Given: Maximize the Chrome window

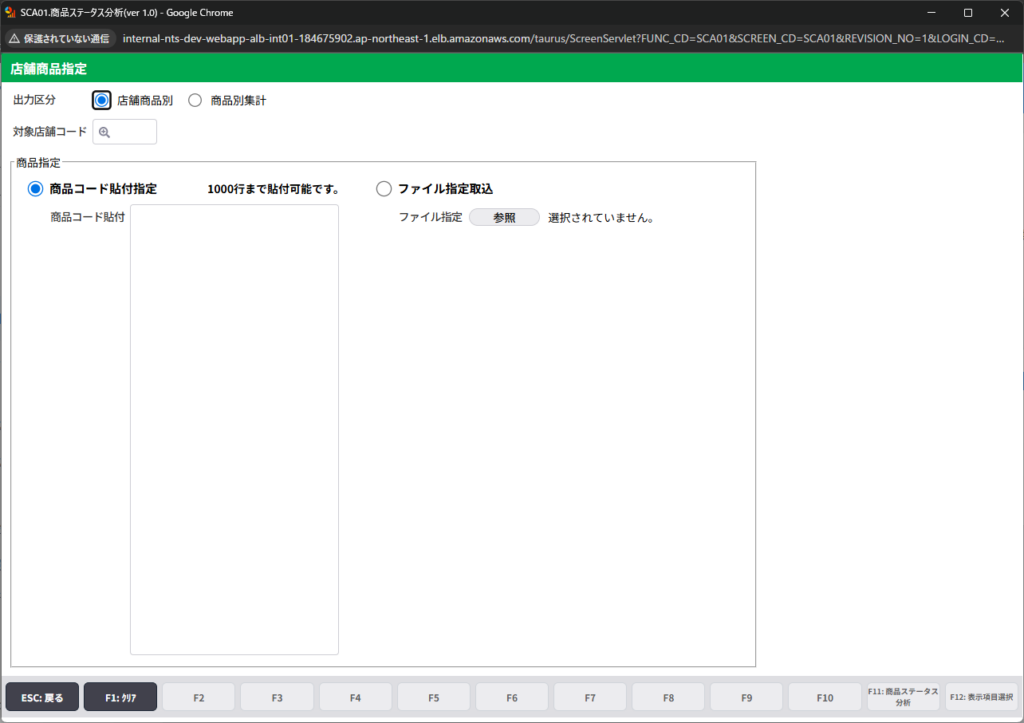Looking at the screenshot, I should (x=968, y=12).
